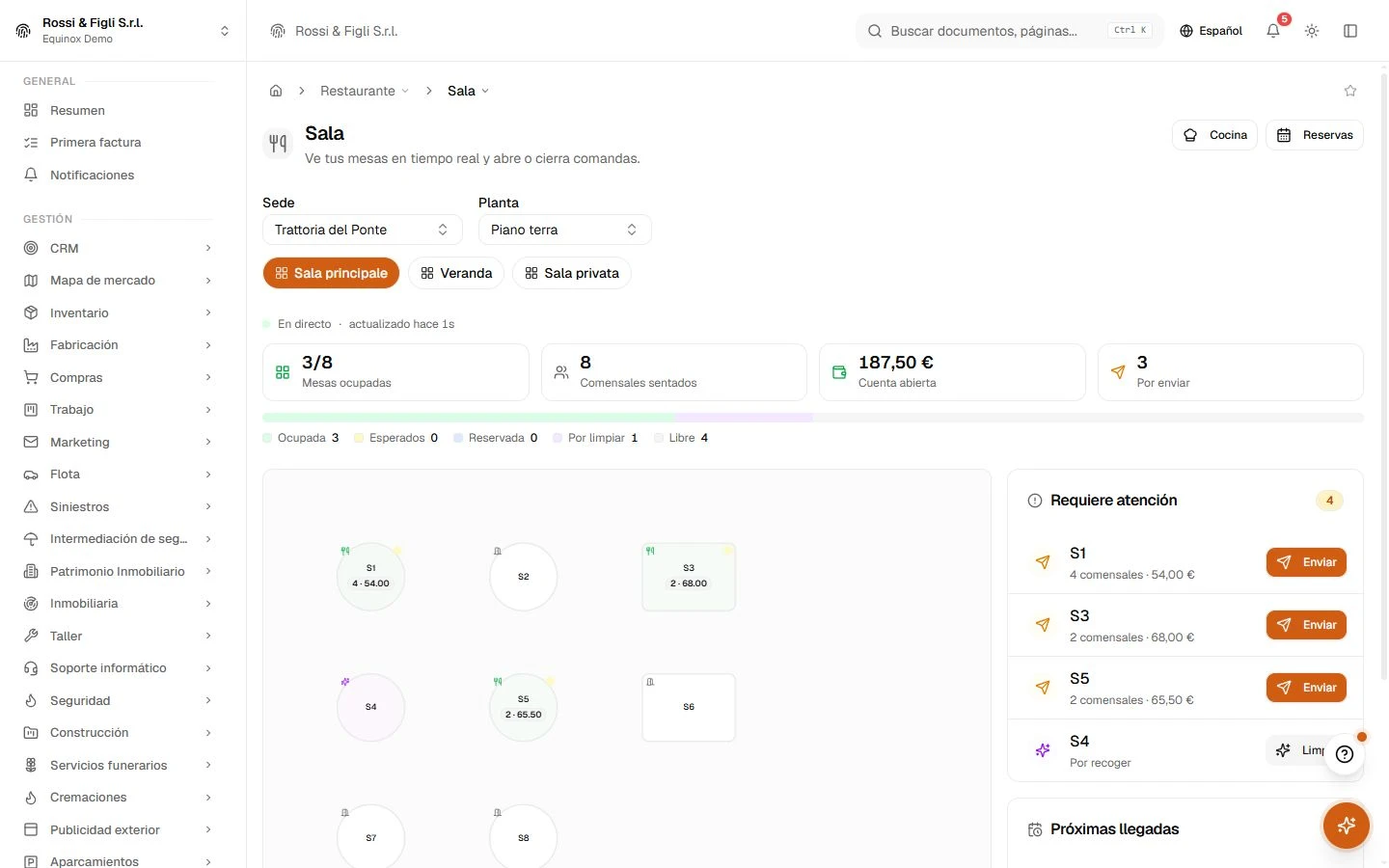Open the Planta dropdown Piano terra
1389x868 pixels.
coord(565,230)
